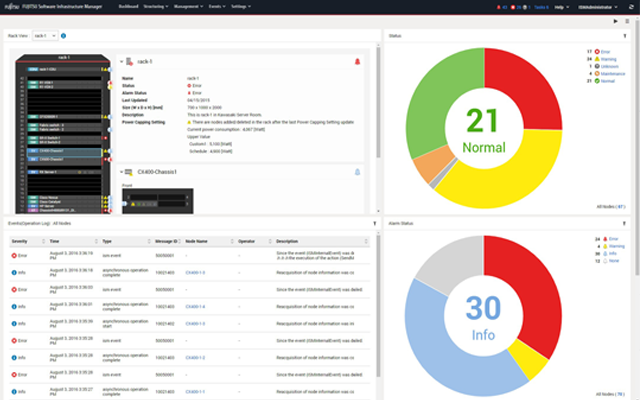This screenshot has width=640, height=400.
Task: Open the filter icon in Status panel
Action: click(x=624, y=36)
